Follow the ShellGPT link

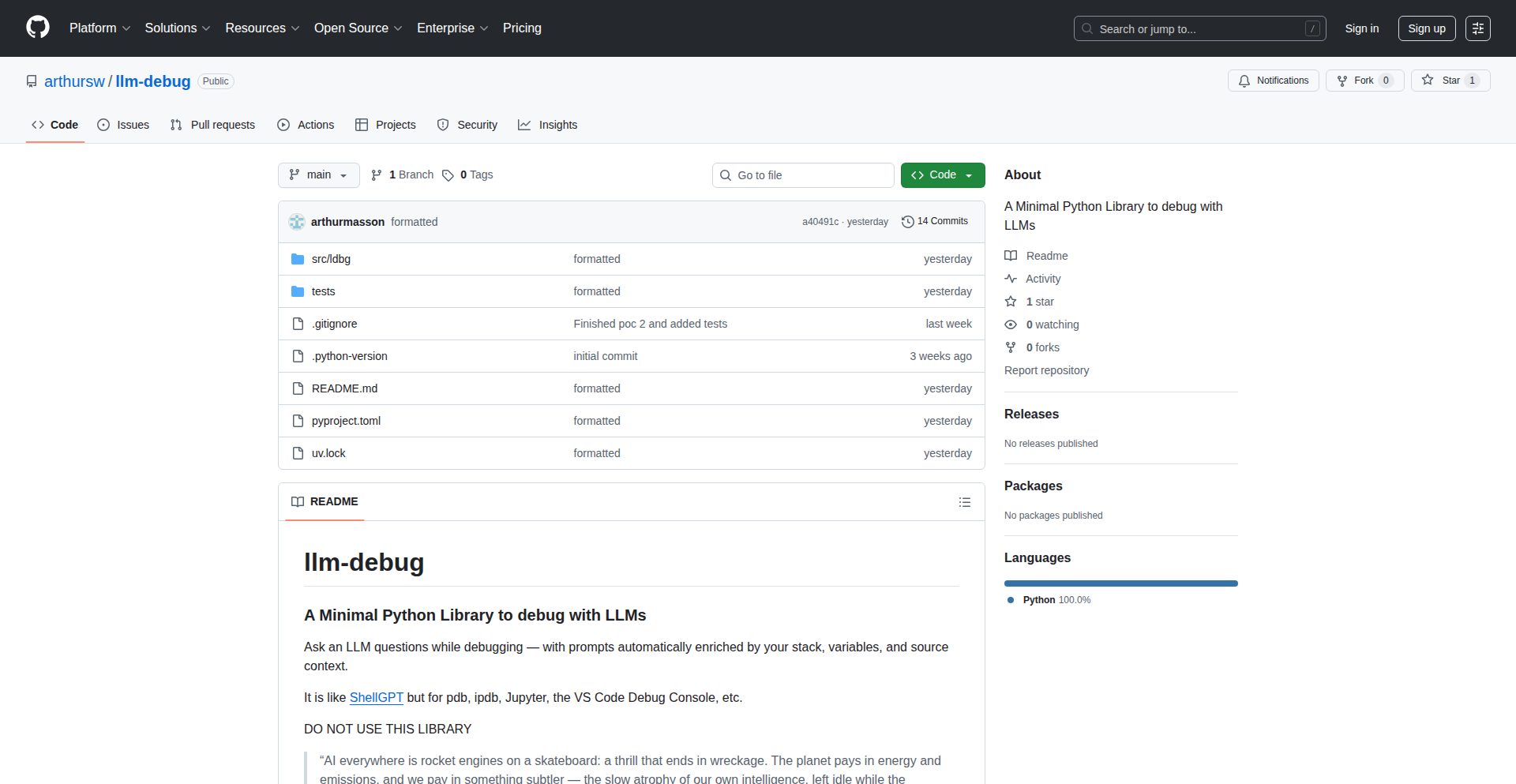pyautogui.click(x=376, y=697)
